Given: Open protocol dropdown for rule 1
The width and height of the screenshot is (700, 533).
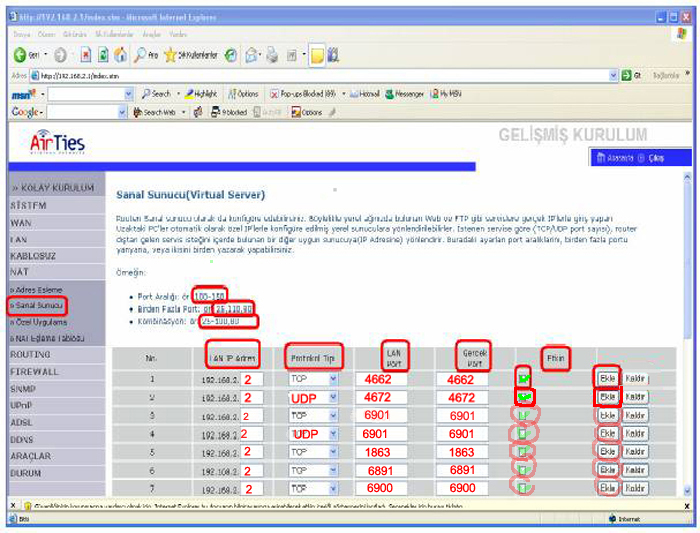Looking at the screenshot, I should pyautogui.click(x=333, y=379).
